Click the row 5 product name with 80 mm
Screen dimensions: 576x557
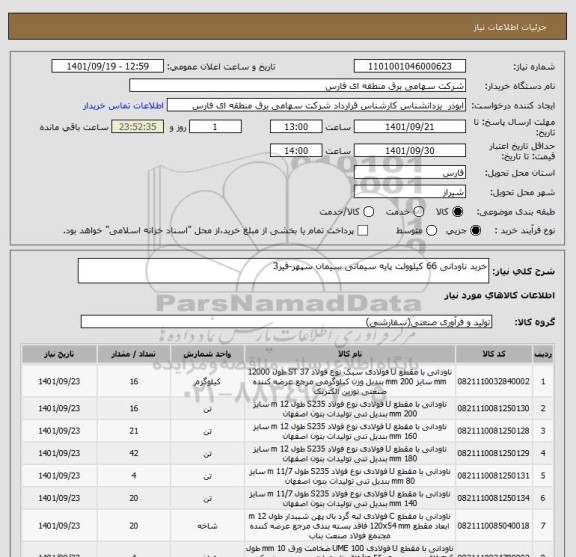[x=350, y=476]
